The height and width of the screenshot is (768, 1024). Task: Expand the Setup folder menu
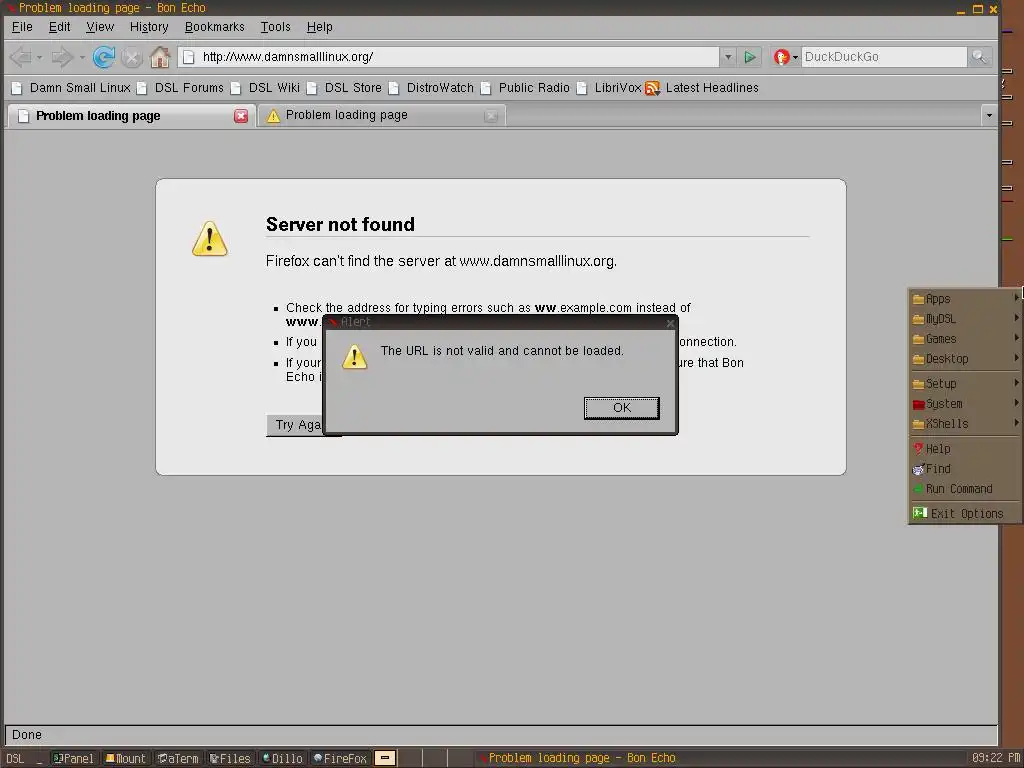965,383
